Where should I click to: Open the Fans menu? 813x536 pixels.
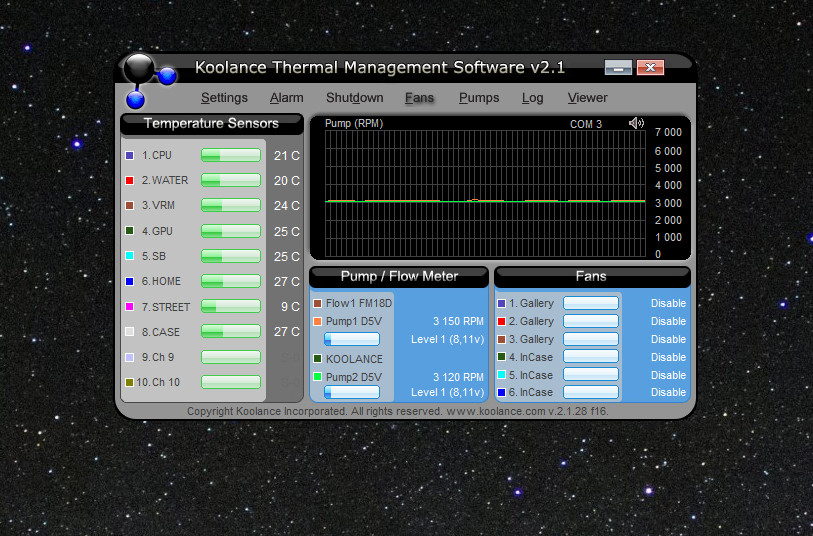(x=419, y=98)
